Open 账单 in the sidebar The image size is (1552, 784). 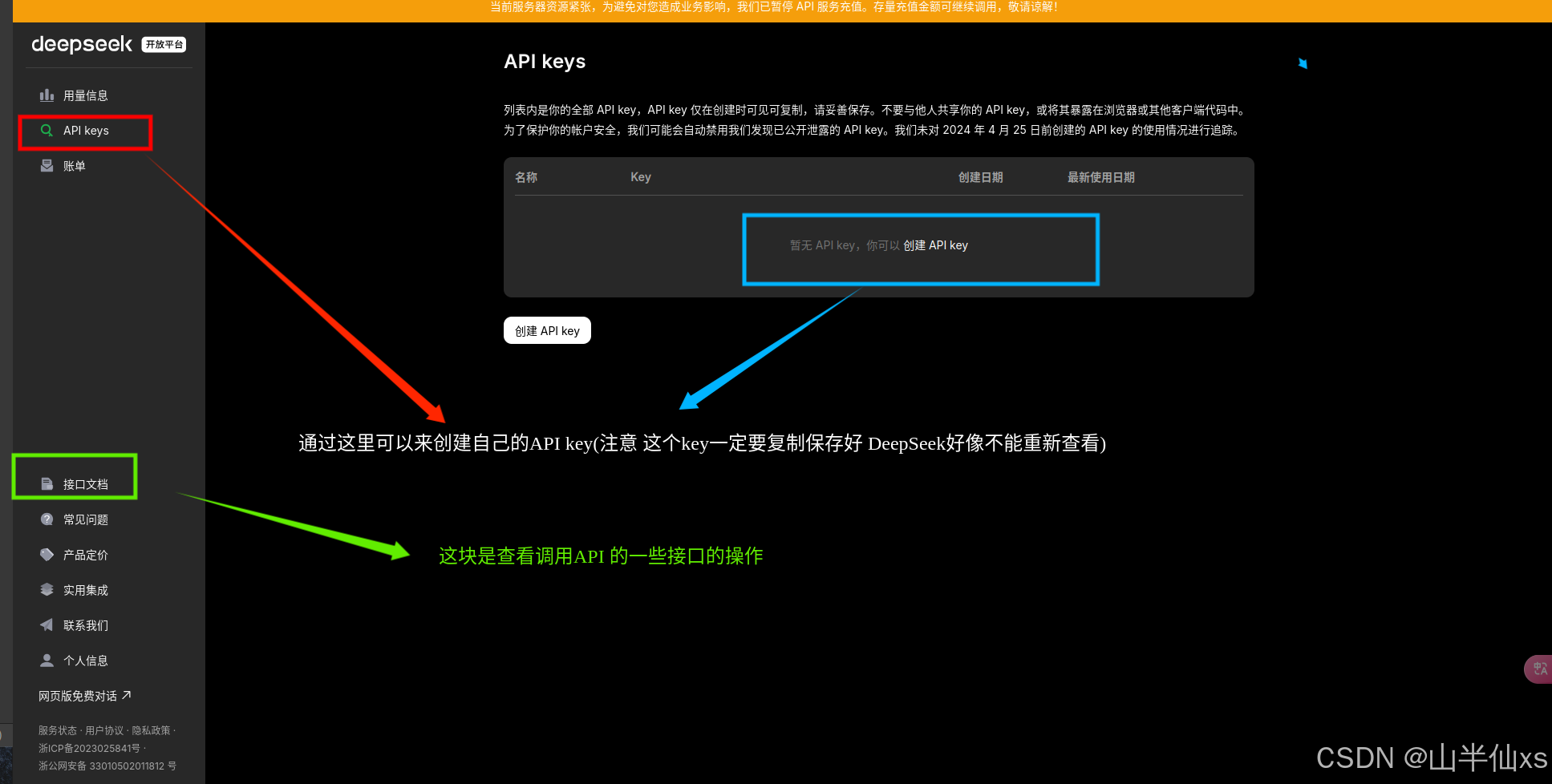tap(75, 166)
